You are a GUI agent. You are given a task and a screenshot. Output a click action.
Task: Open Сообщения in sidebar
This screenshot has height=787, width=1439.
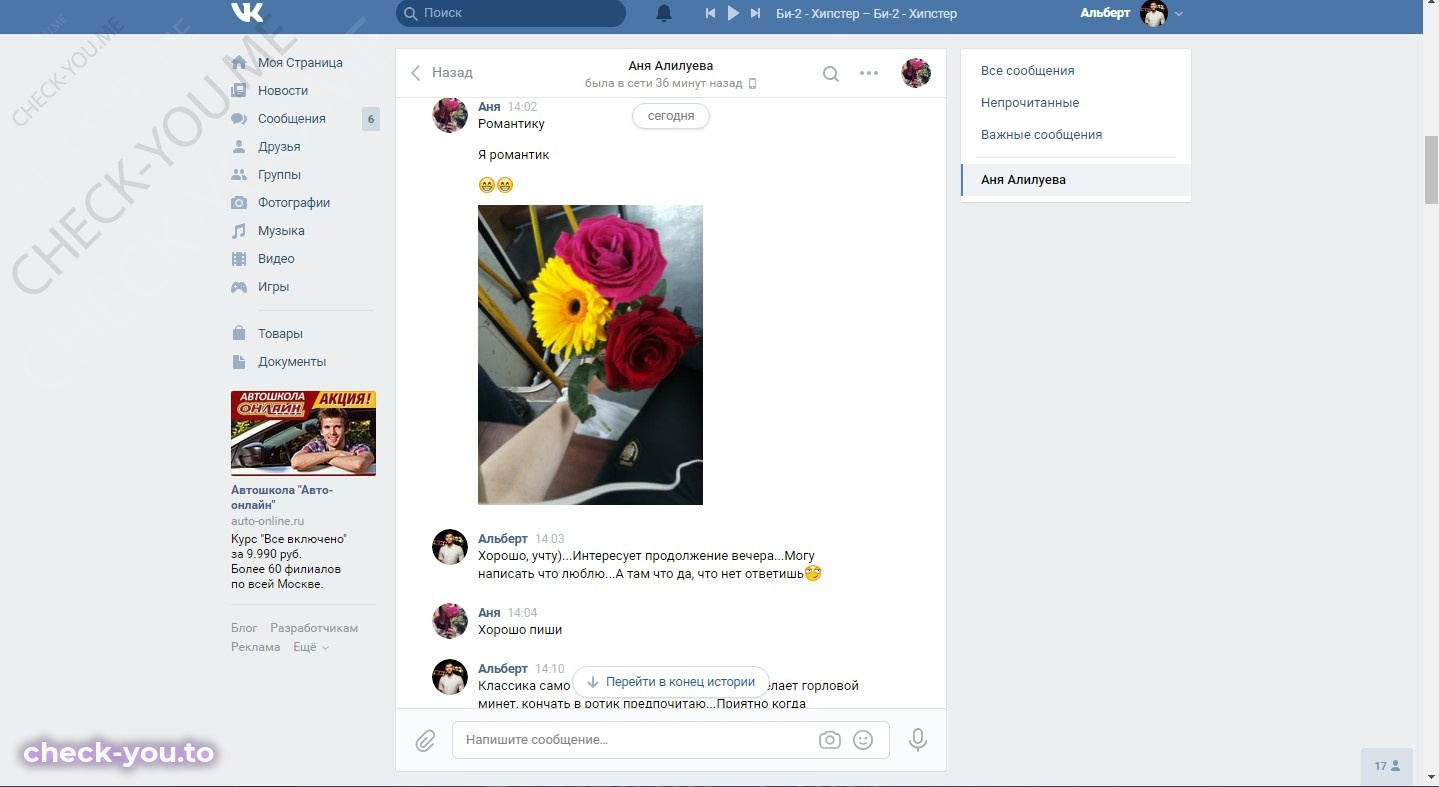coord(292,118)
